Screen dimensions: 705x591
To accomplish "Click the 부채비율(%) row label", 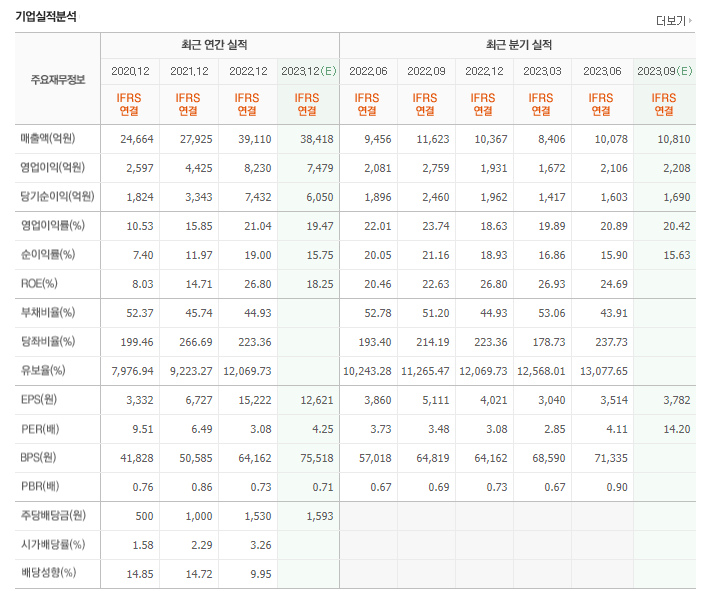I will pos(48,312).
